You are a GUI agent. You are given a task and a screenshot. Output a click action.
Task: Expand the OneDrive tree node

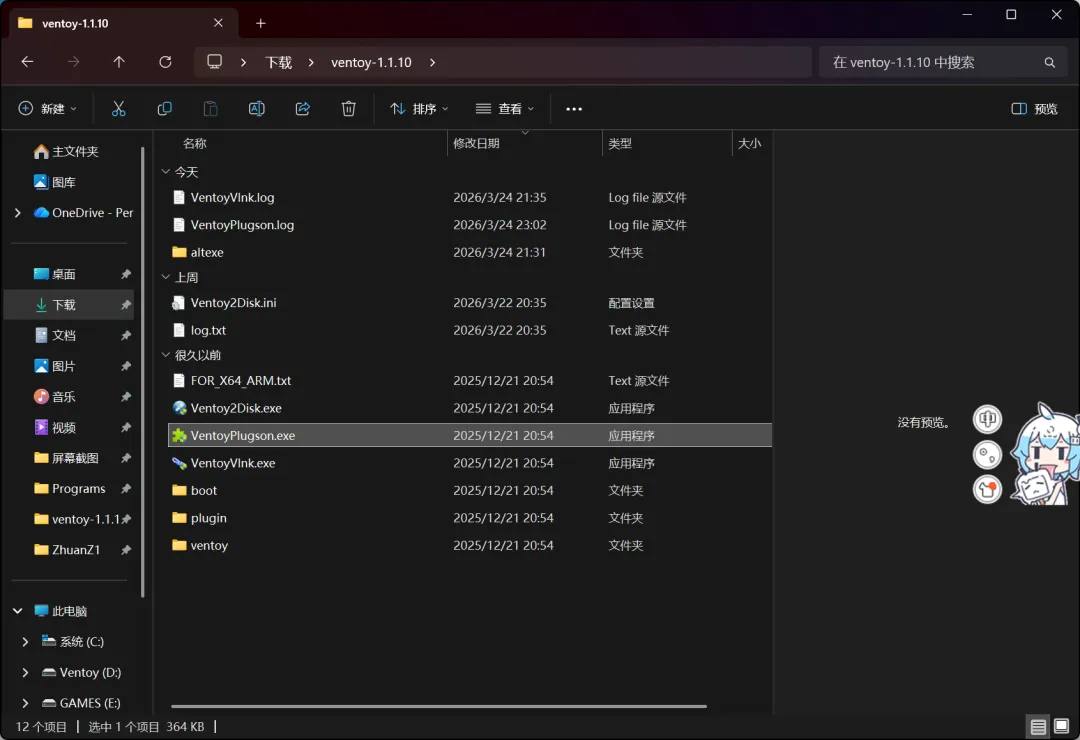[x=18, y=213]
